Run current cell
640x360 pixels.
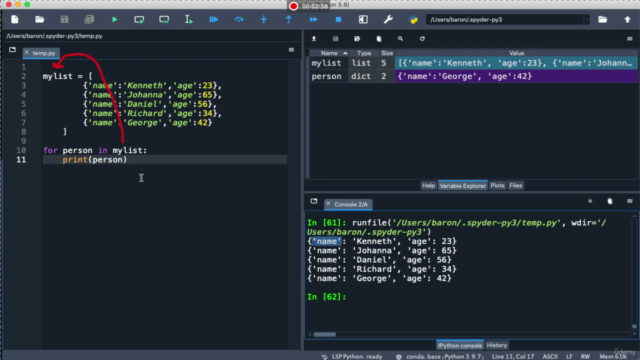[139, 19]
